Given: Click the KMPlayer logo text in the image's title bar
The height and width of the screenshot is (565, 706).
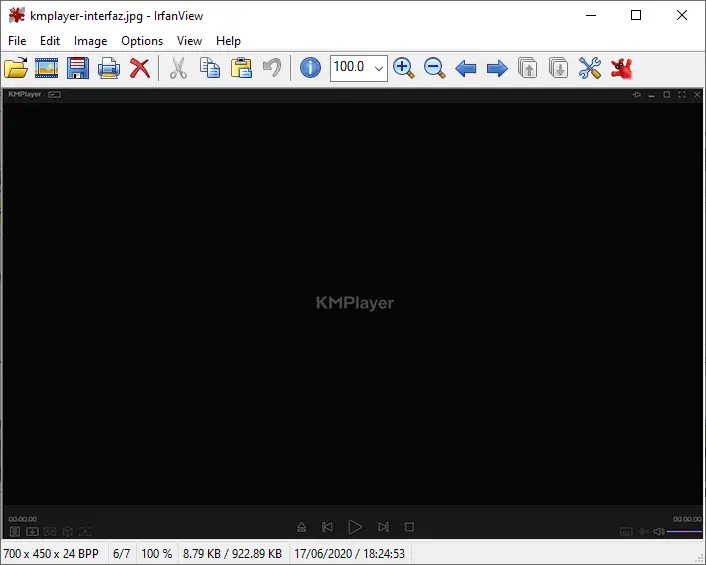Looking at the screenshot, I should point(25,94).
